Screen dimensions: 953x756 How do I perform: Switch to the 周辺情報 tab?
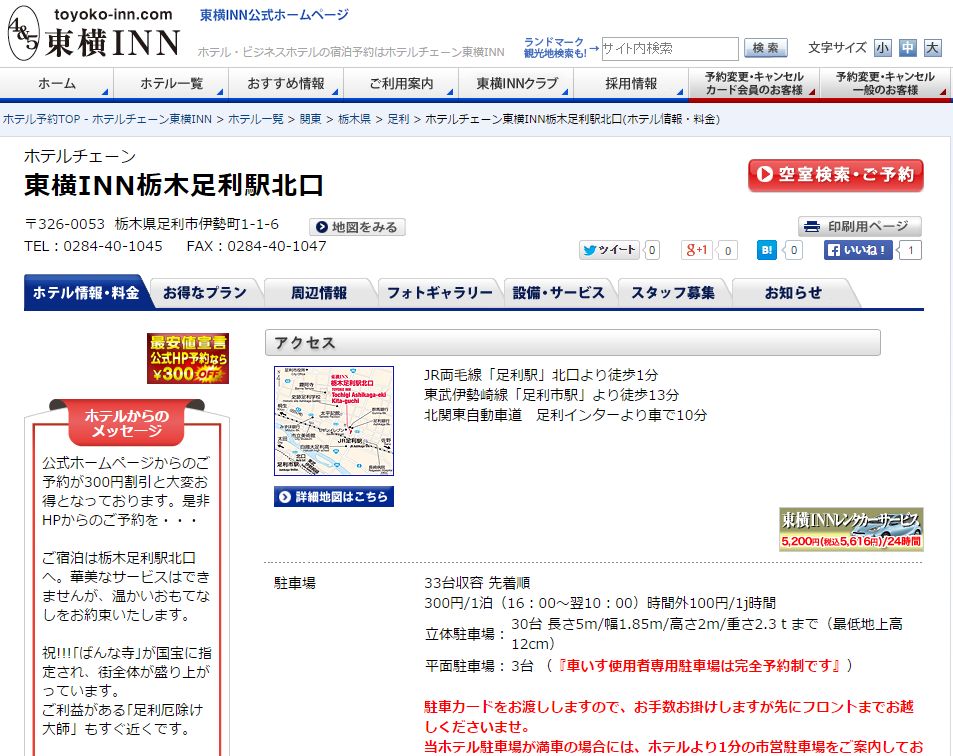[318, 293]
